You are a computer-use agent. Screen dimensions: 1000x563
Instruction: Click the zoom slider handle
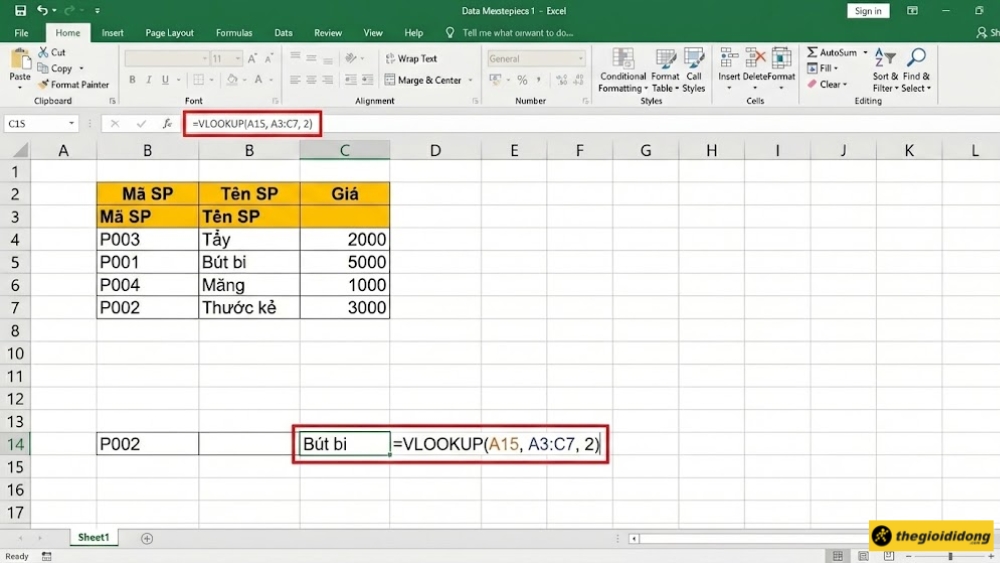(950, 557)
